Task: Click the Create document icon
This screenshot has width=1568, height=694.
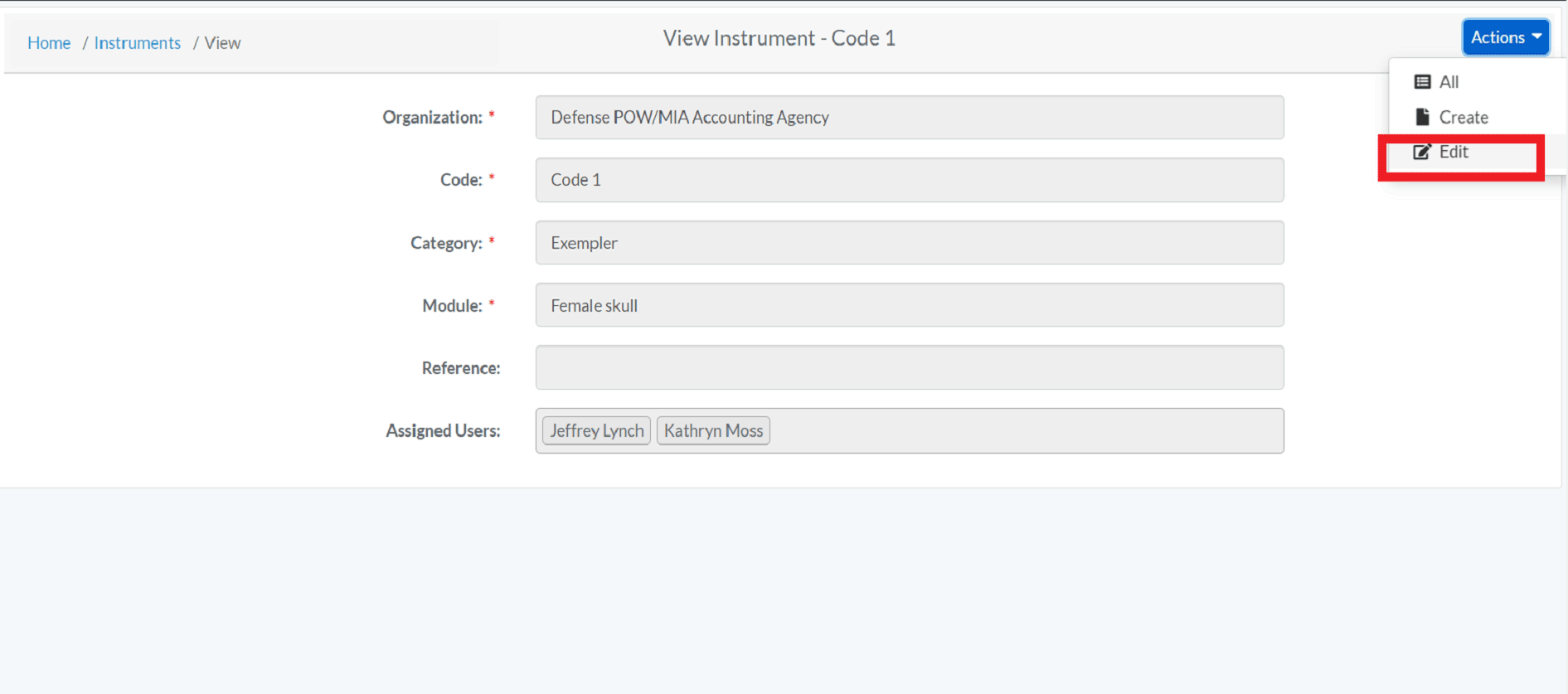Action: pyautogui.click(x=1422, y=117)
